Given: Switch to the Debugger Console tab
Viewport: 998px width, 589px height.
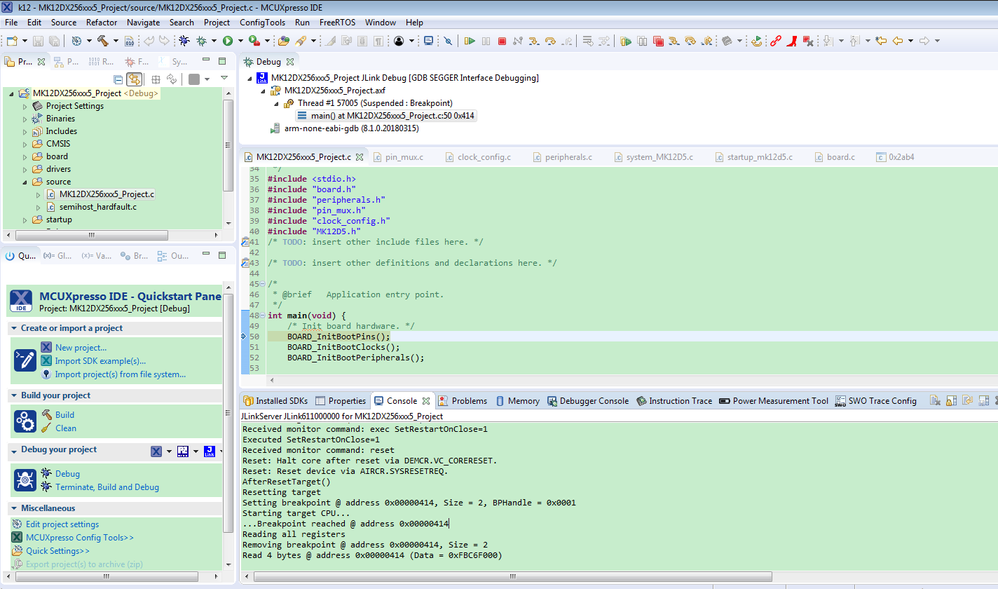Looking at the screenshot, I should (587, 401).
